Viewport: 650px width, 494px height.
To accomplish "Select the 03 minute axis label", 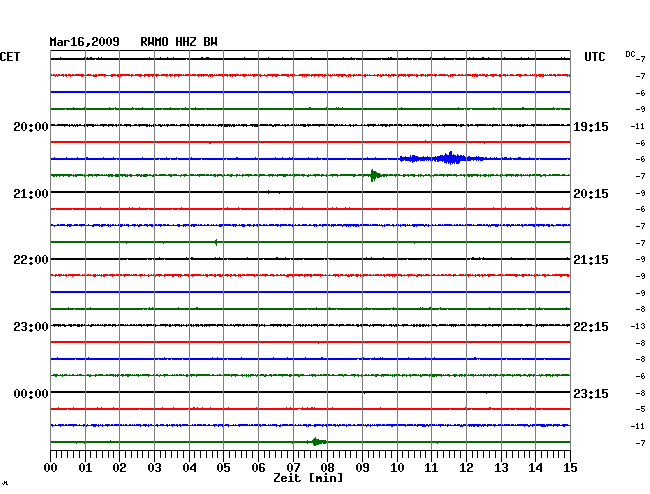I will 154,468.
